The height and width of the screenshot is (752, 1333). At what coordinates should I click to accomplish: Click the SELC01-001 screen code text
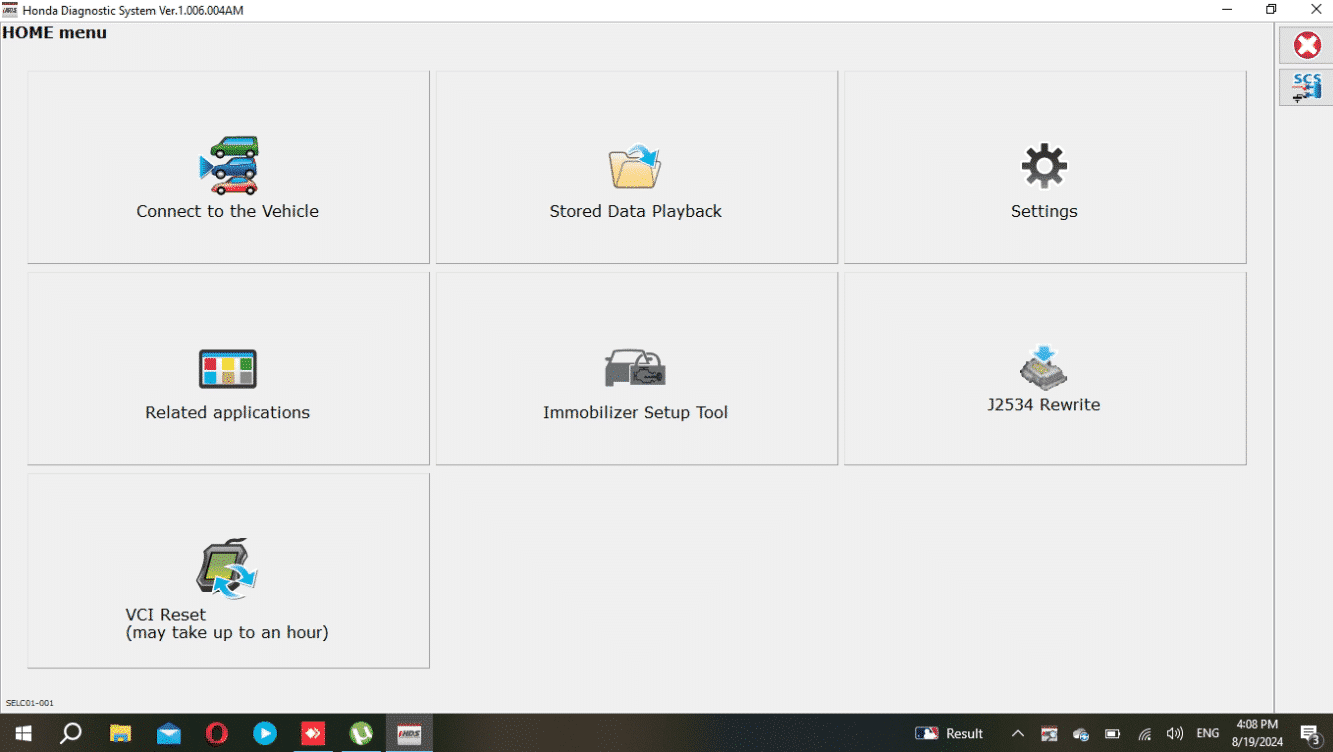point(30,703)
